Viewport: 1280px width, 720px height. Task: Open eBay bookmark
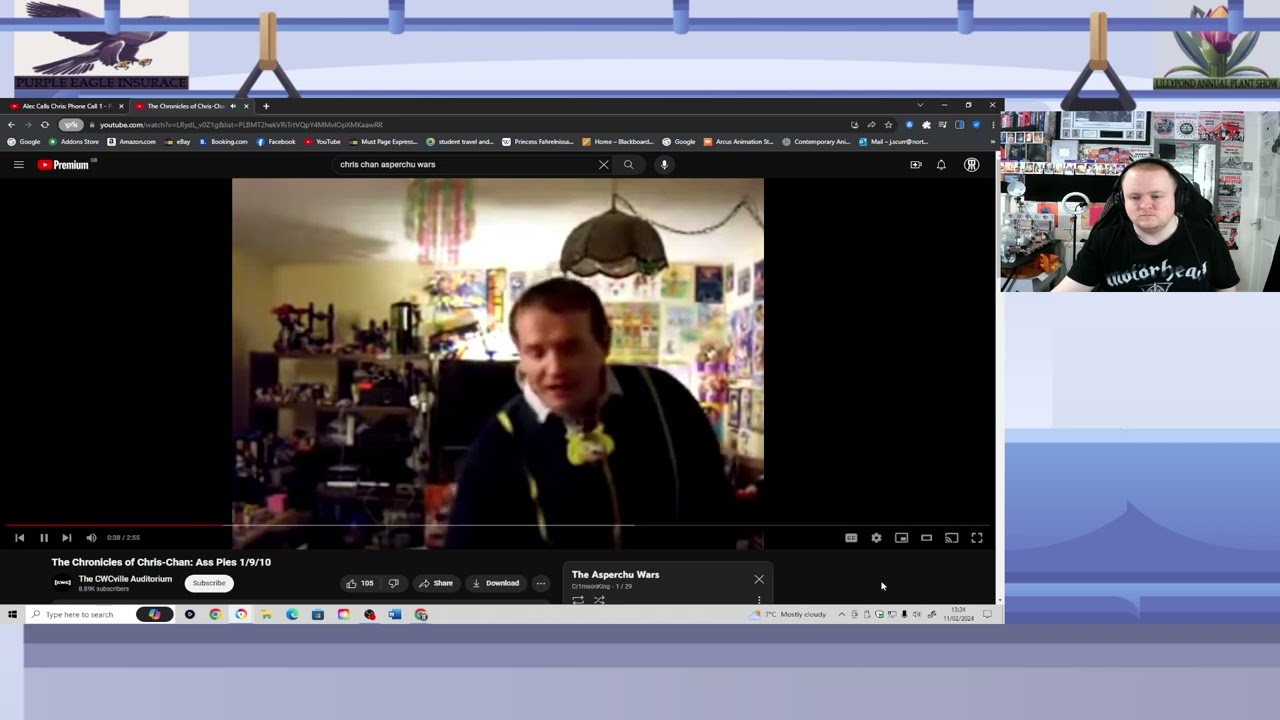[178, 142]
